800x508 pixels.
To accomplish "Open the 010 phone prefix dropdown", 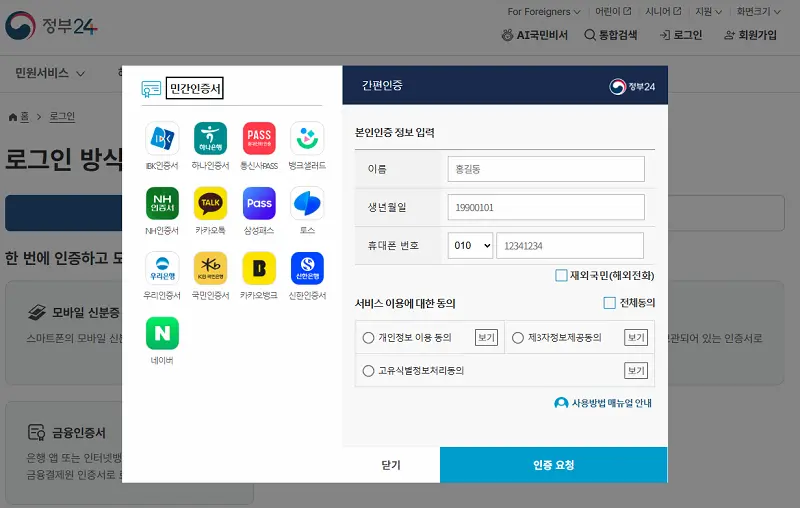I will click(x=470, y=245).
